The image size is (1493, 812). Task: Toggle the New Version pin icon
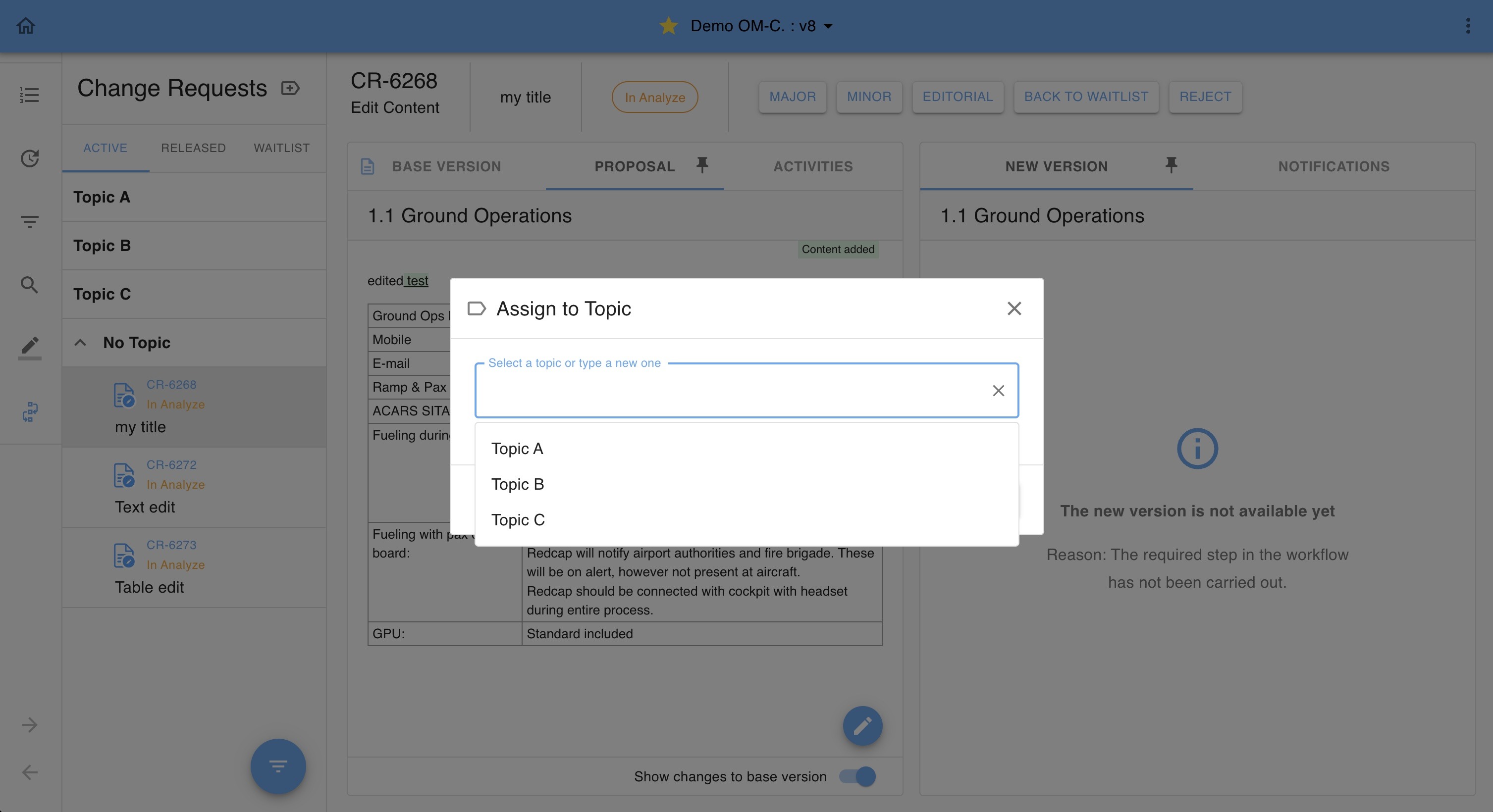(x=1171, y=165)
